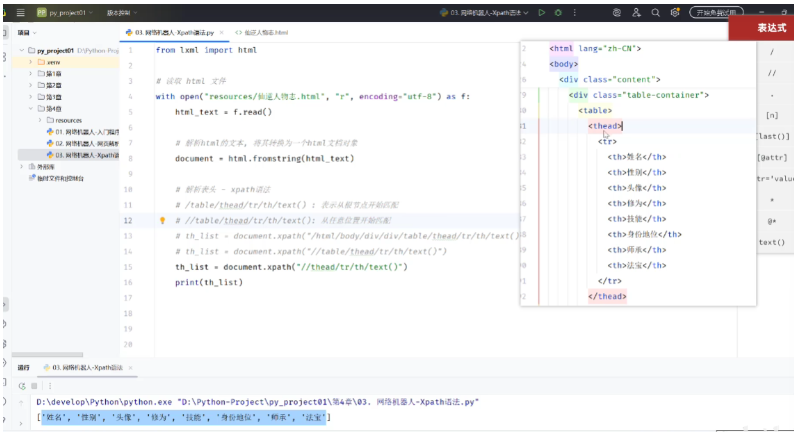This screenshot has width=794, height=435.
Task: Open the 版本控制 version control dropdown
Action: (122, 13)
